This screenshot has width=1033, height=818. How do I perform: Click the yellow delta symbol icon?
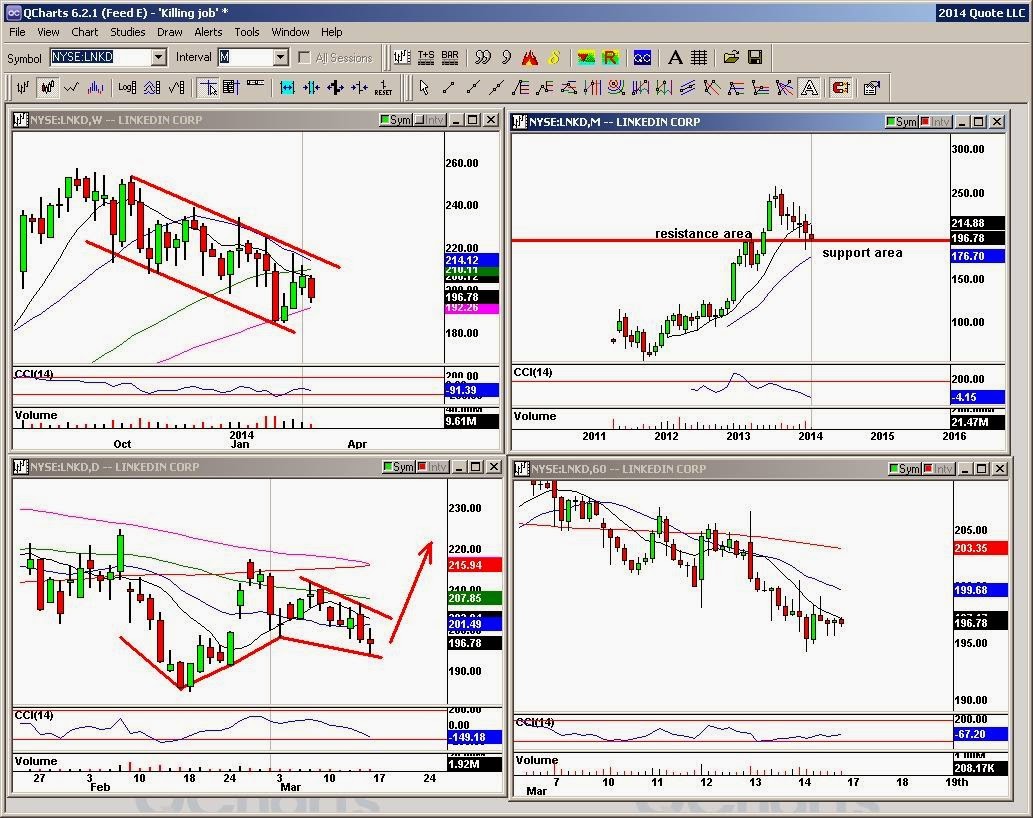554,58
